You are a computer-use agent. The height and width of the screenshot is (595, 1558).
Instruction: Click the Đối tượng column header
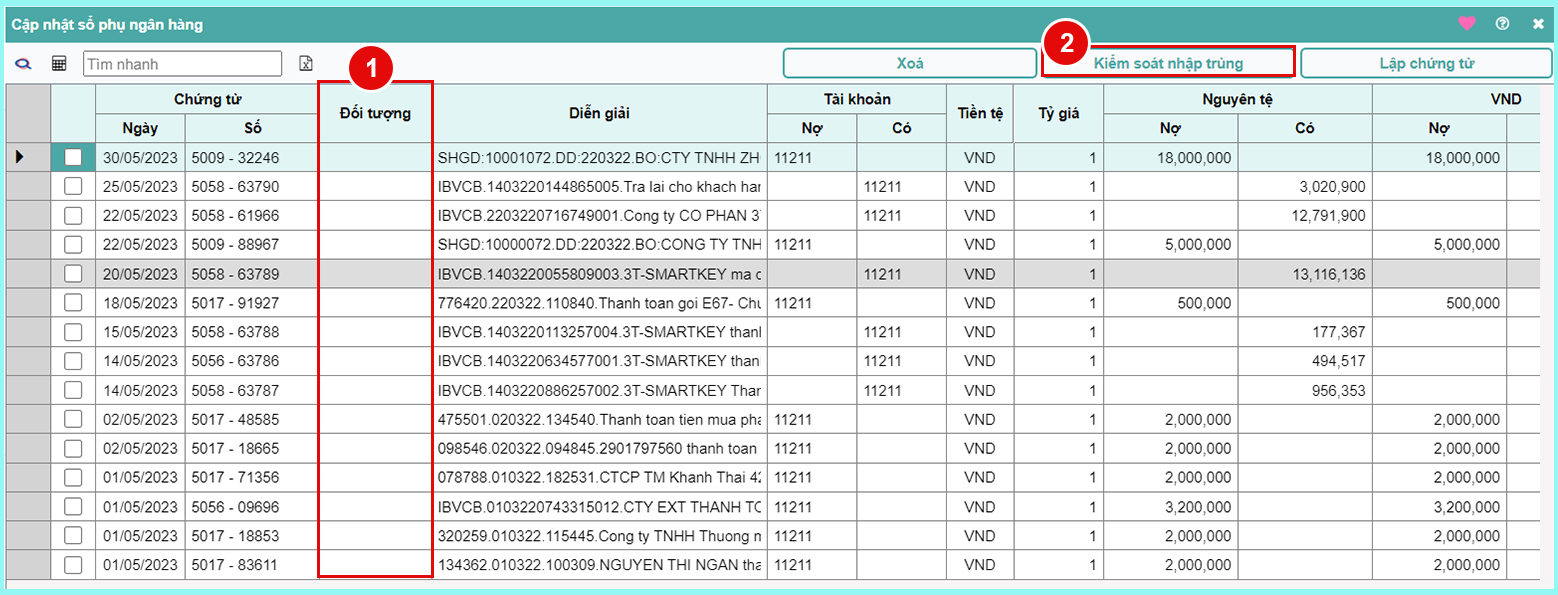click(375, 113)
